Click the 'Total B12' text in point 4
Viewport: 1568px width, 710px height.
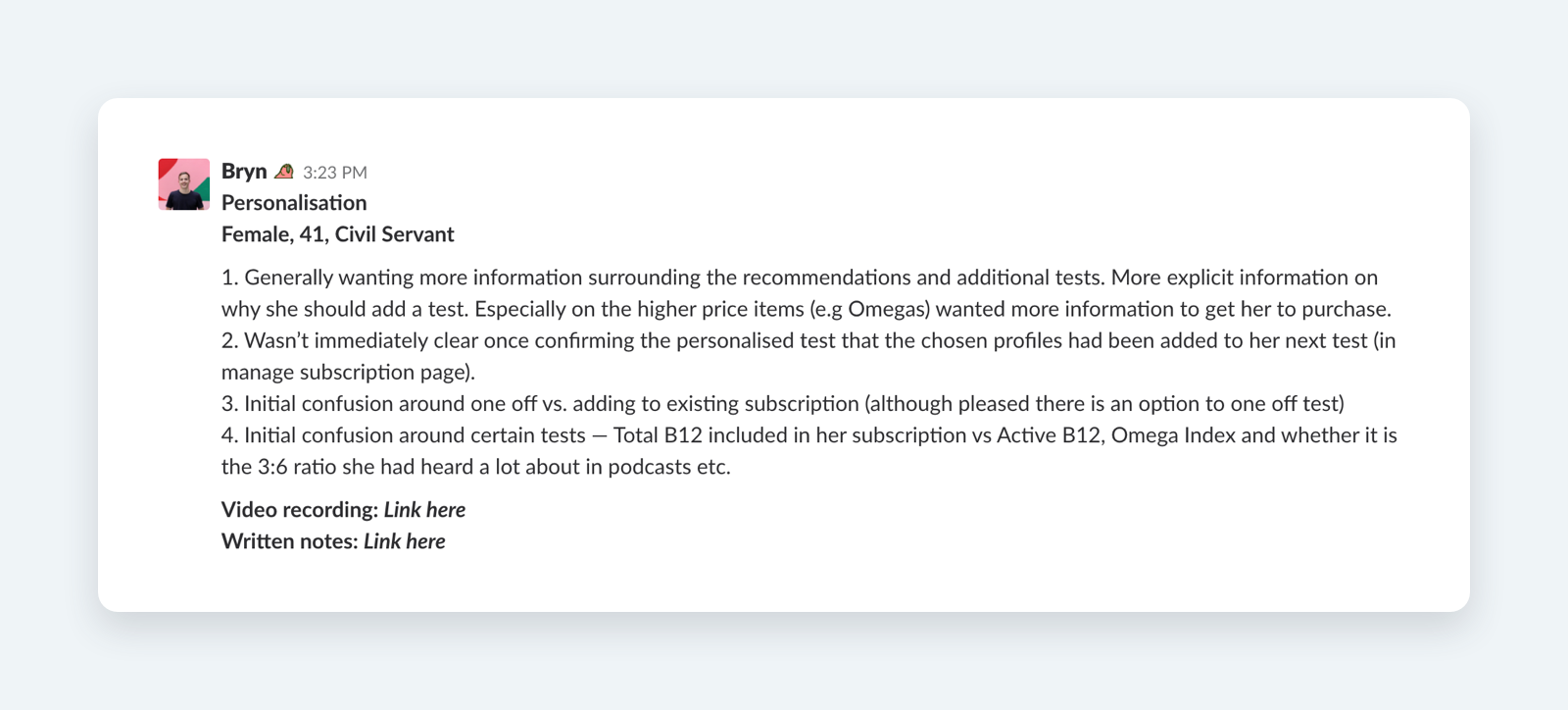(658, 434)
